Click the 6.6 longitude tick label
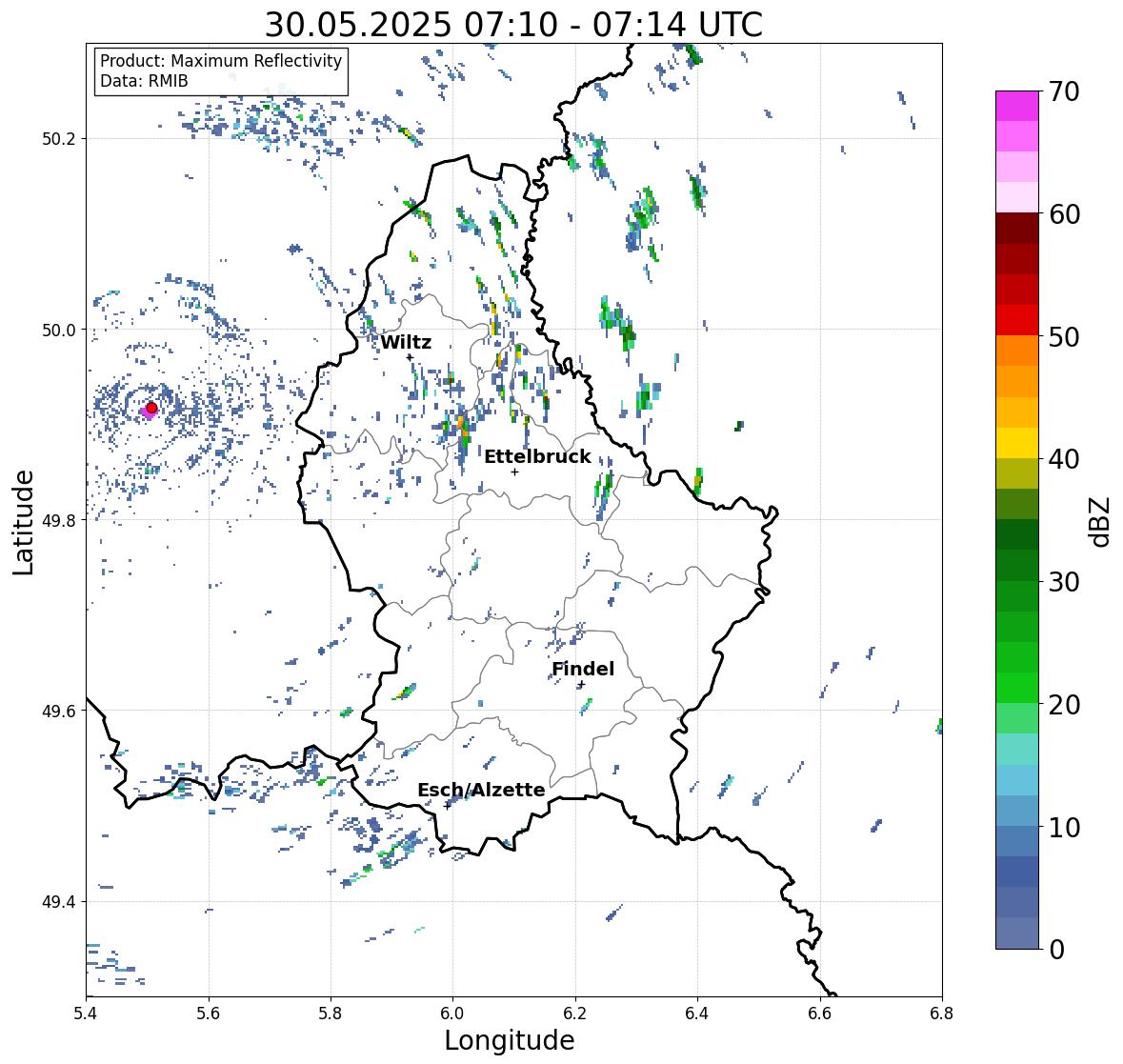This screenshot has height=1064, width=1123. pos(820,1013)
